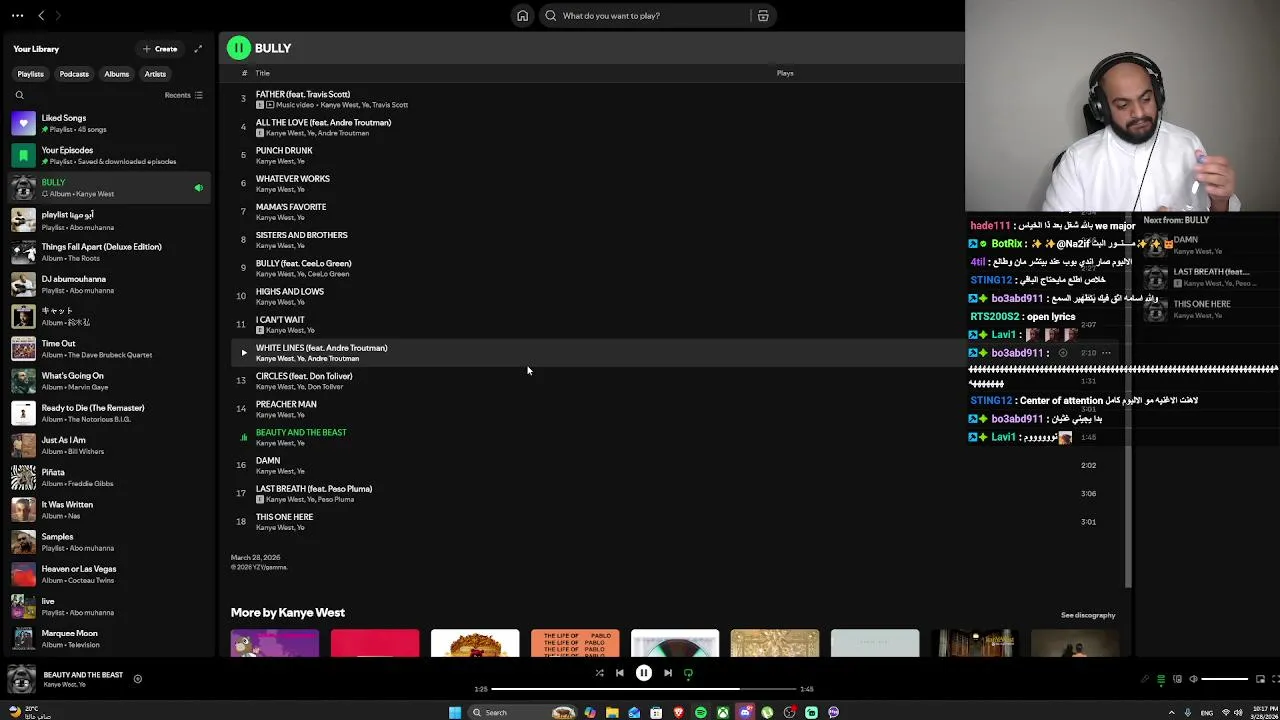Viewport: 1280px width, 720px height.
Task: Open the Create dropdown in Your Library
Action: pos(160,49)
